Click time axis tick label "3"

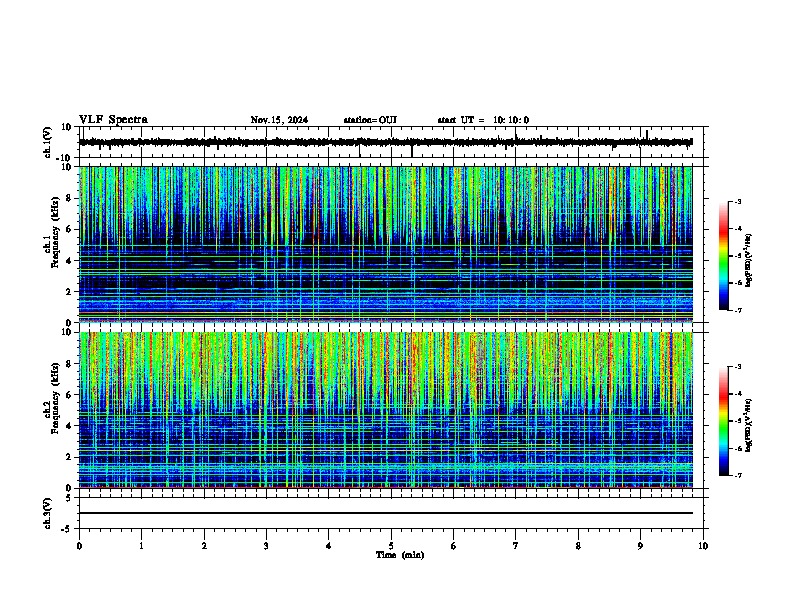point(266,545)
